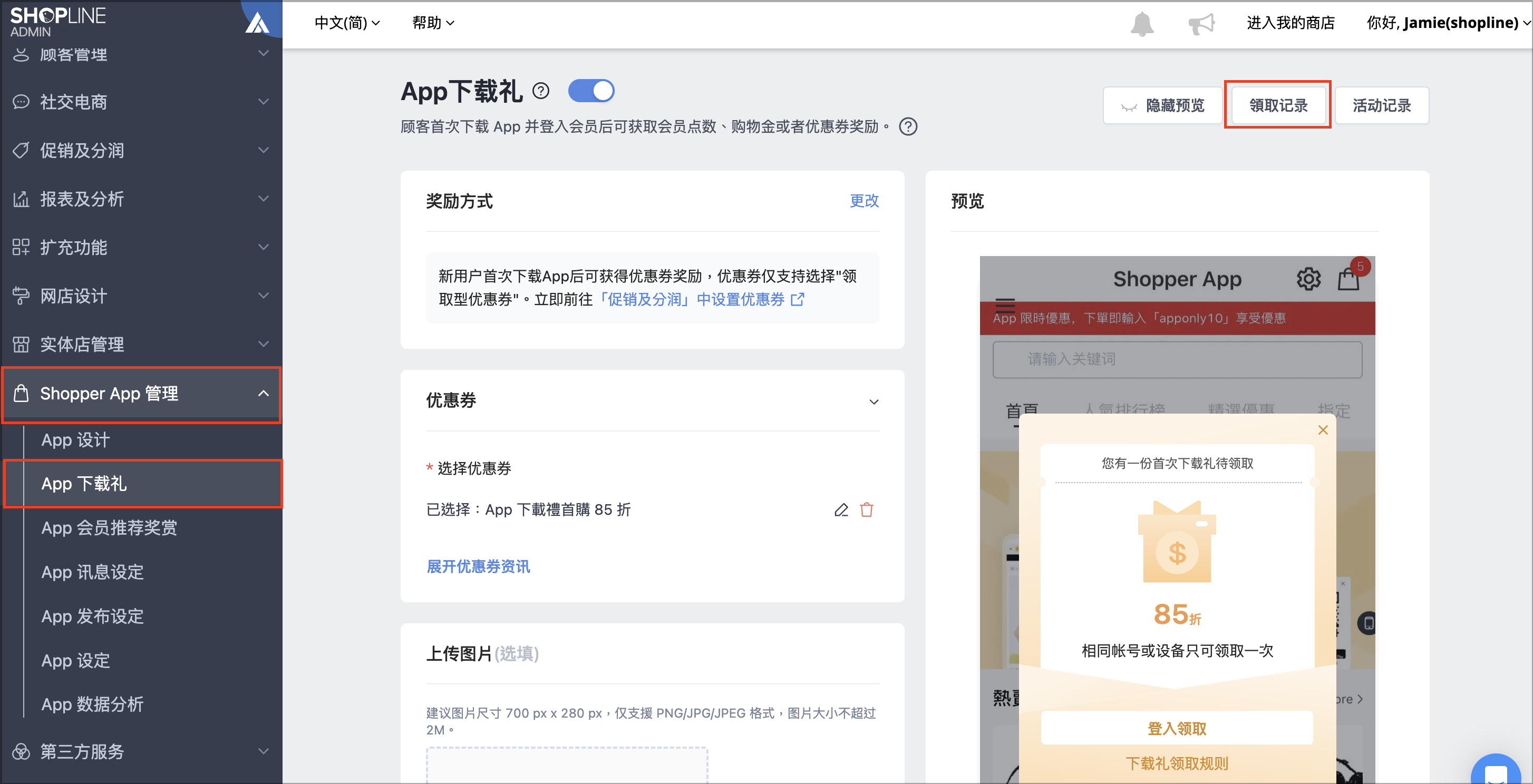This screenshot has height=784, width=1533.
Task: Click the SHOPLINE ADMIN logo
Action: 58,22
